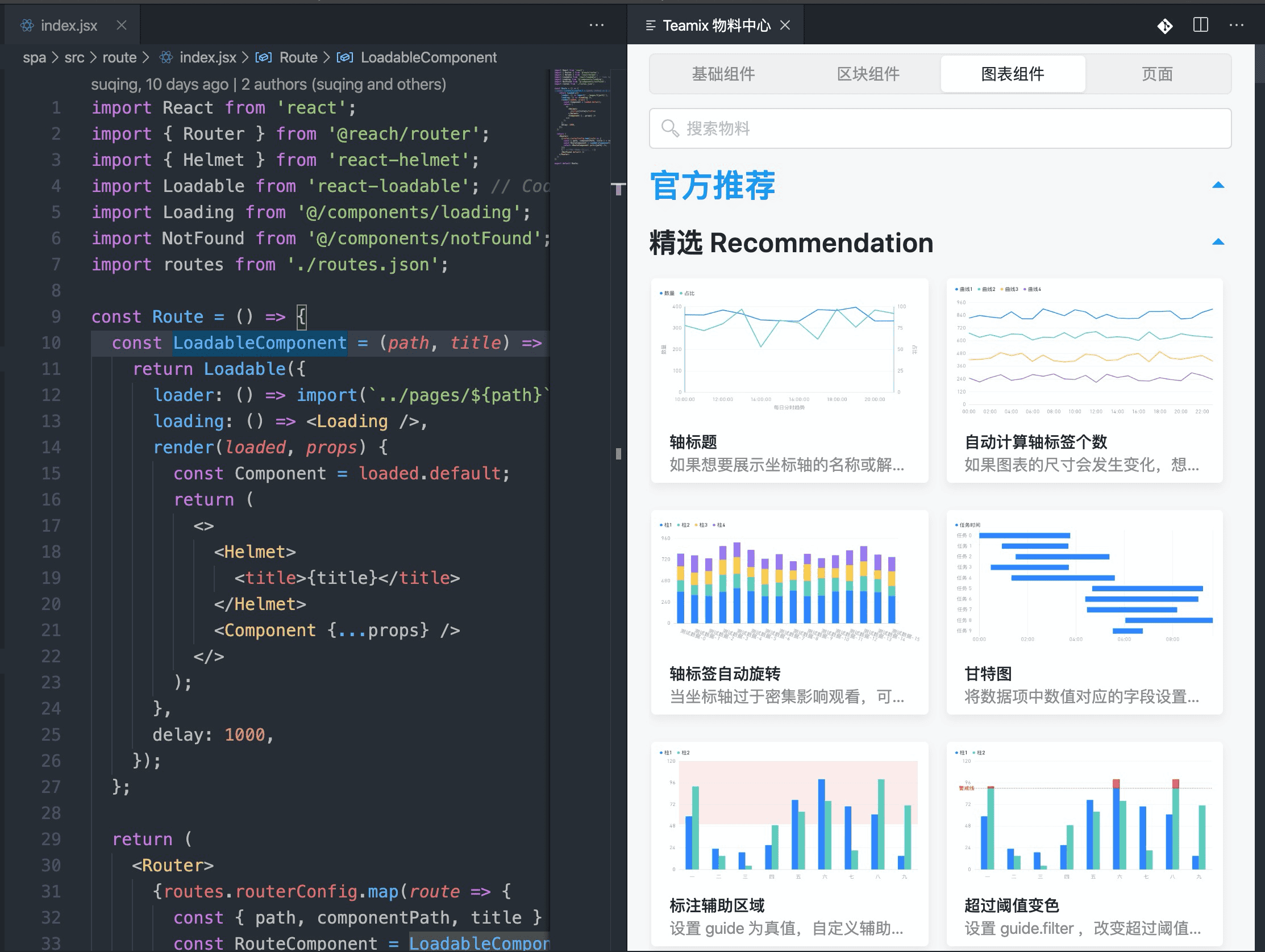Click LoadableComponent symbol icon in breadcrumb
The image size is (1265, 952).
[x=344, y=57]
